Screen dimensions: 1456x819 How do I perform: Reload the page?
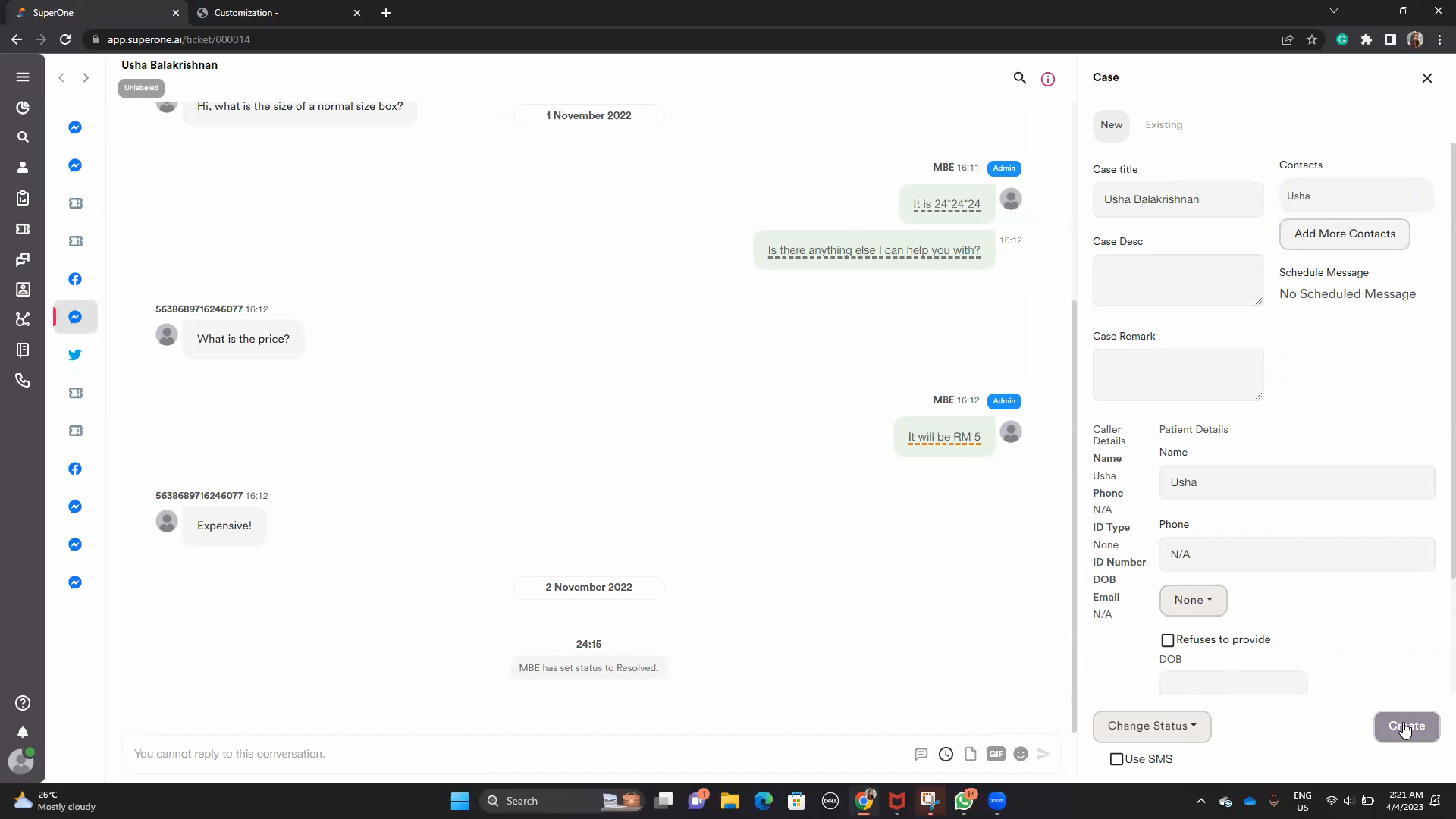click(x=65, y=39)
